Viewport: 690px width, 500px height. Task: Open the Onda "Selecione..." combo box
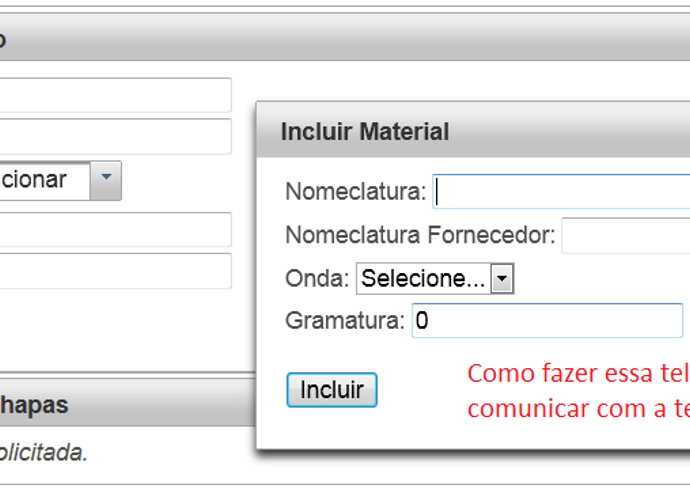[435, 279]
